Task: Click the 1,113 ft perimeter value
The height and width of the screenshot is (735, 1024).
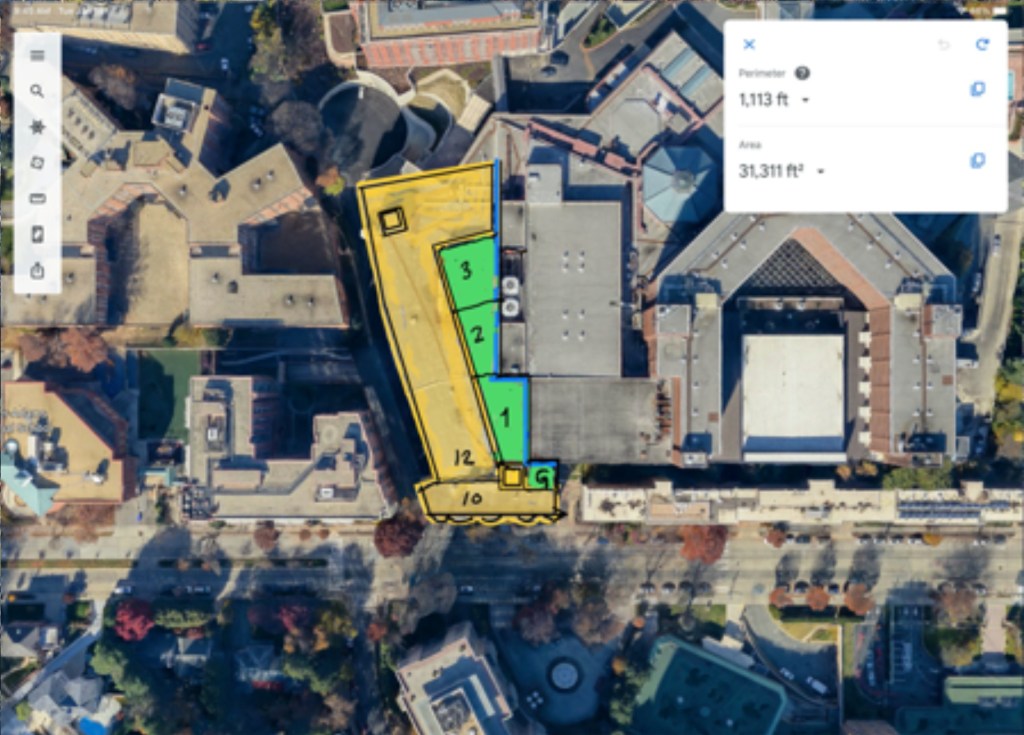Action: click(x=763, y=99)
